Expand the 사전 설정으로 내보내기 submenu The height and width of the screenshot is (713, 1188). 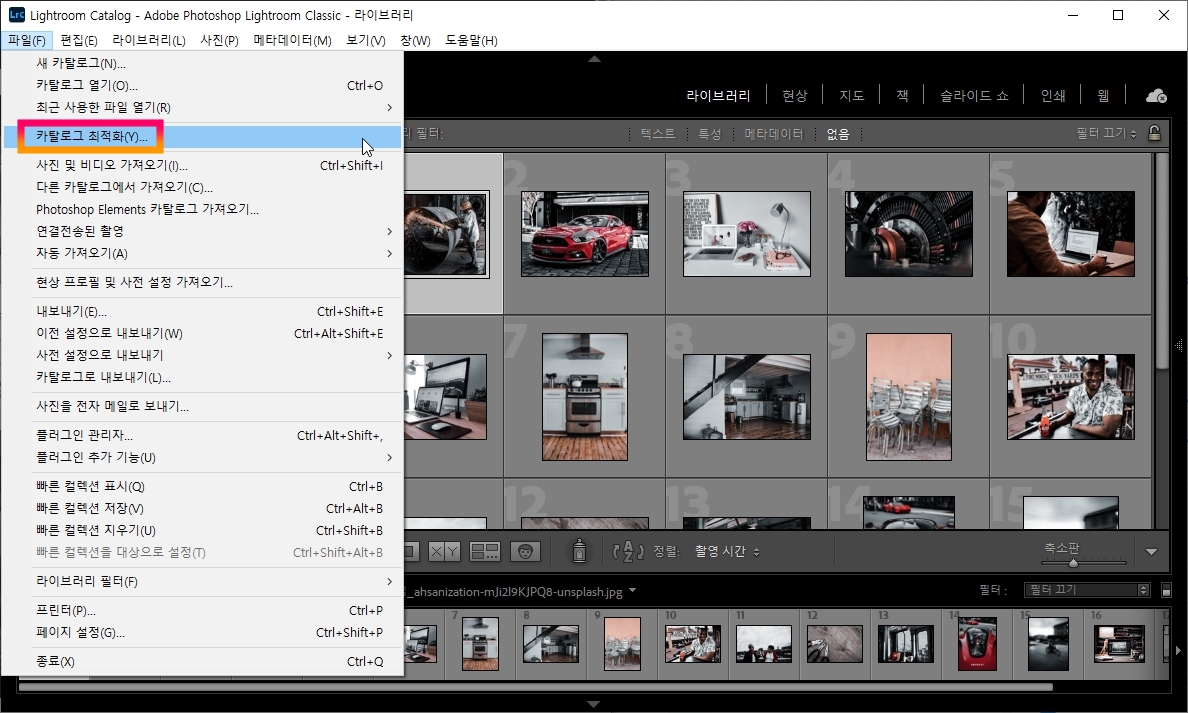(202, 355)
